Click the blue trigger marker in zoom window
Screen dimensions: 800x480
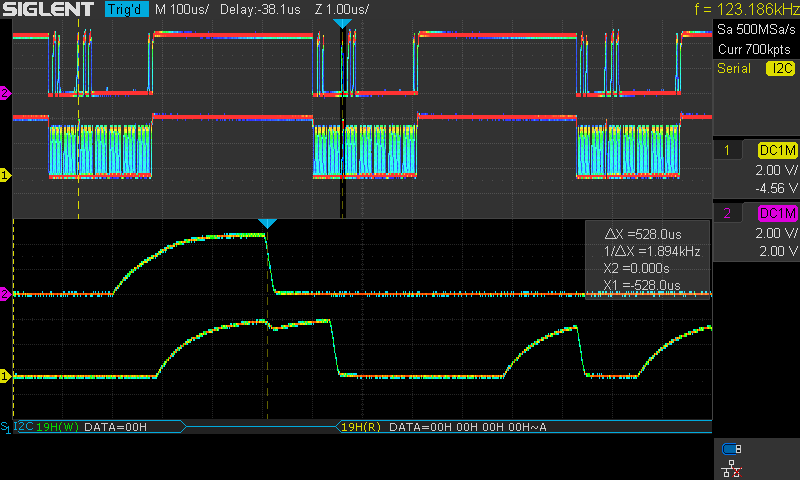[x=267, y=223]
